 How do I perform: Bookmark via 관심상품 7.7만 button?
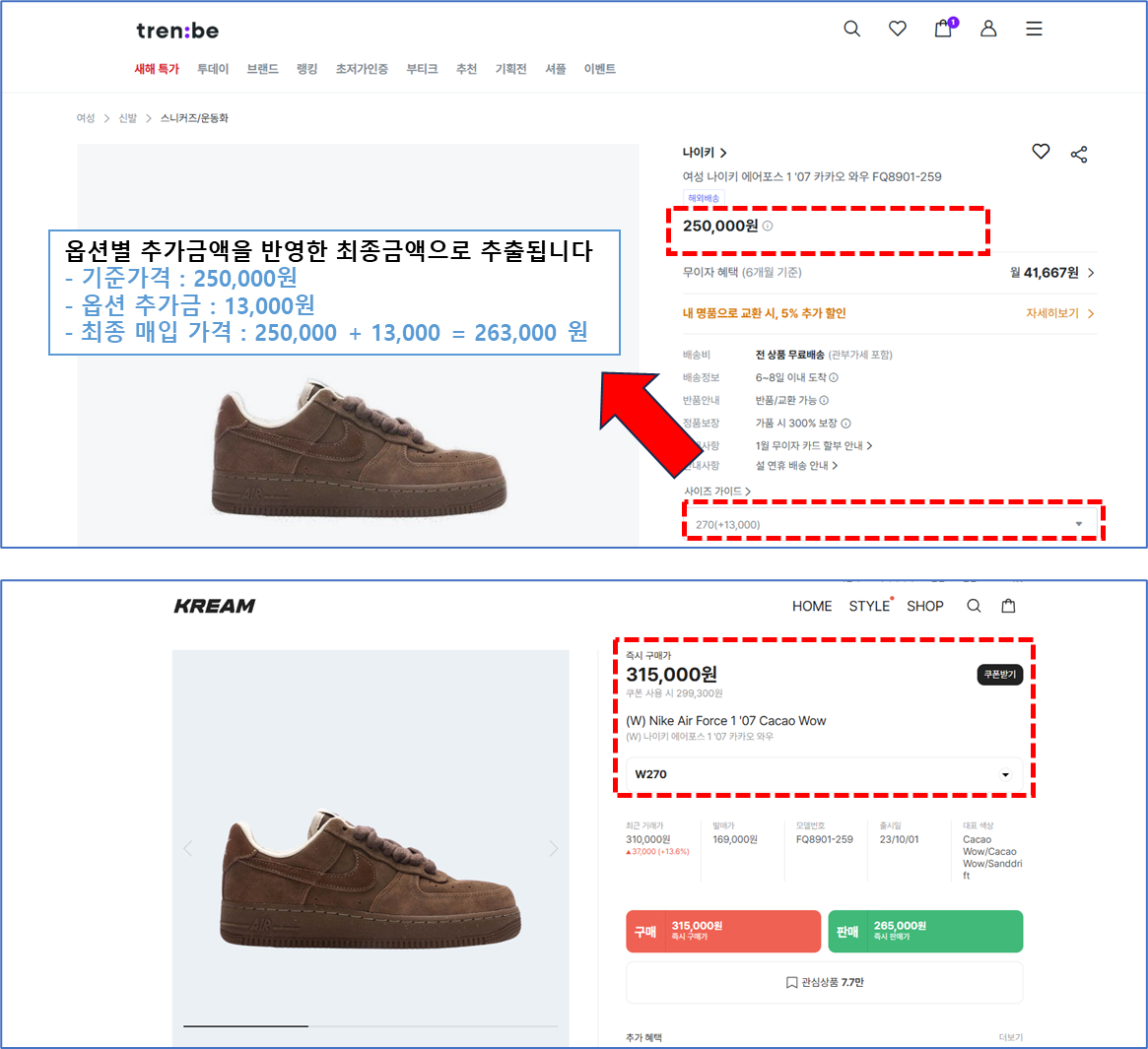825,982
